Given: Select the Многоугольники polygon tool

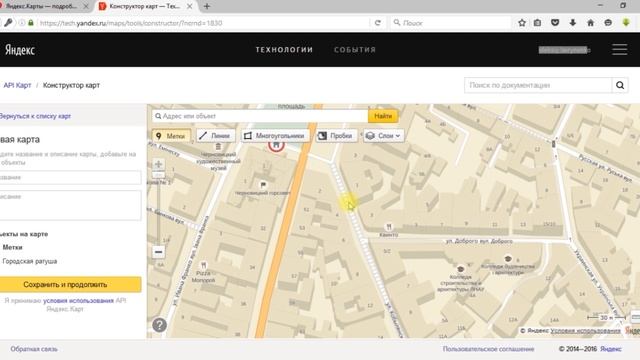Looking at the screenshot, I should pos(275,136).
